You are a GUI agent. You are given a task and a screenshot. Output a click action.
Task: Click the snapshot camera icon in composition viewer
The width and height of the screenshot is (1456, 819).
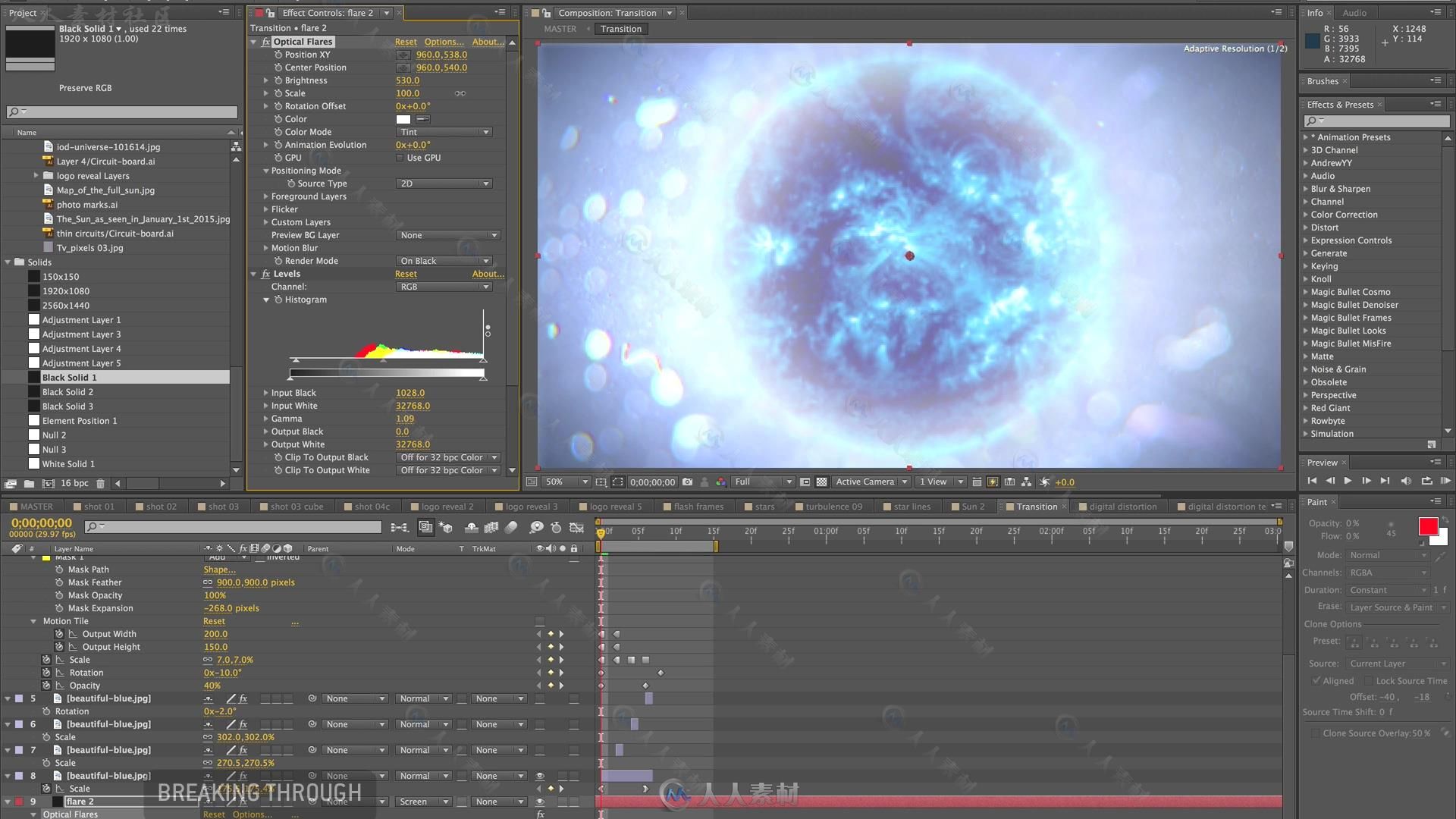687,482
